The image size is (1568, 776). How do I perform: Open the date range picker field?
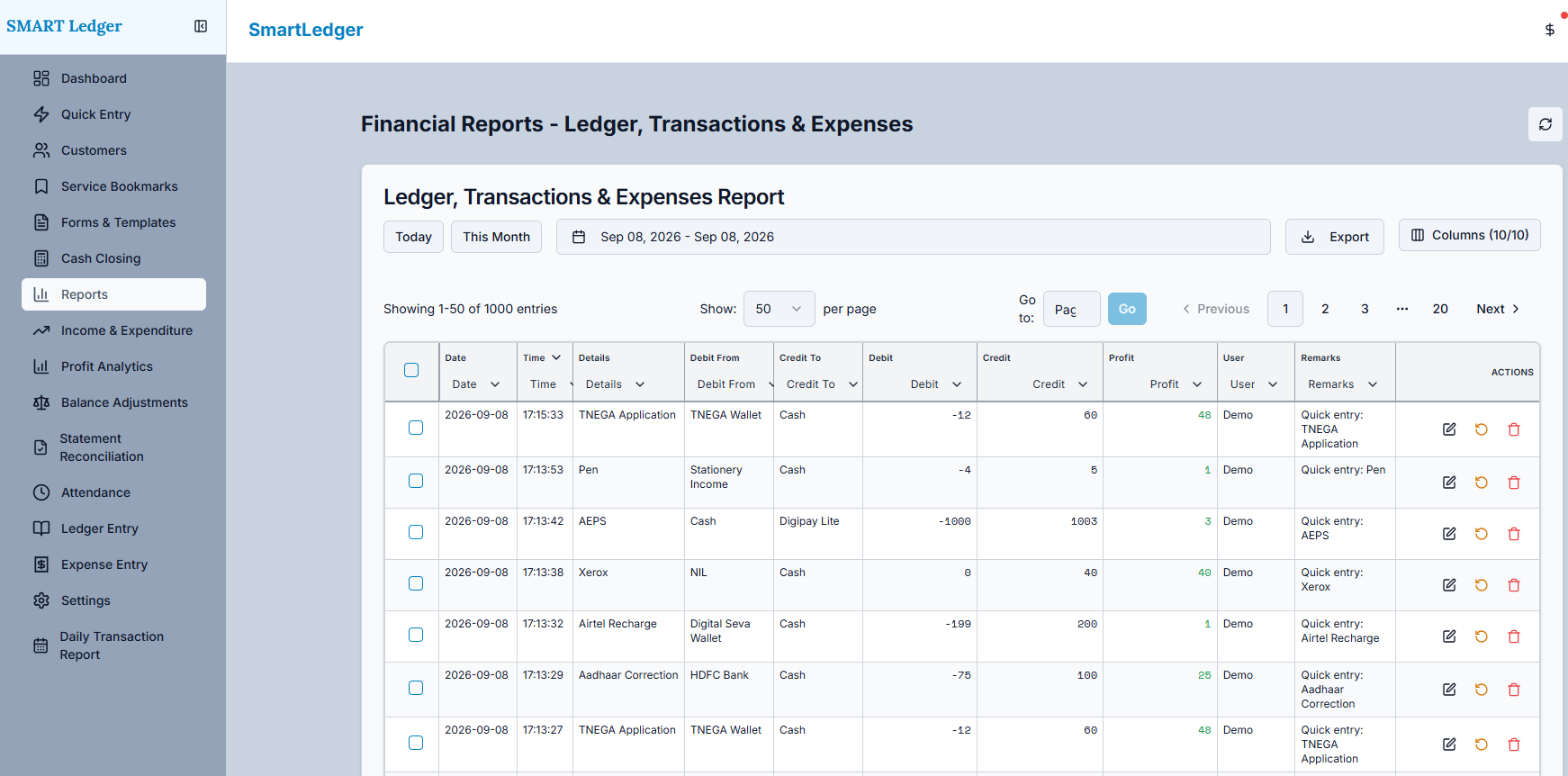914,237
